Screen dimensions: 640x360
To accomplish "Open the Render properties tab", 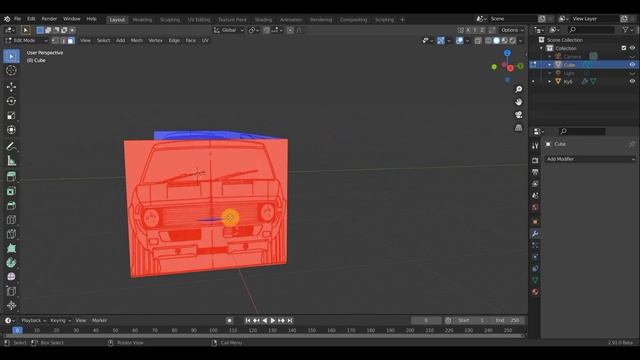I will click(535, 160).
